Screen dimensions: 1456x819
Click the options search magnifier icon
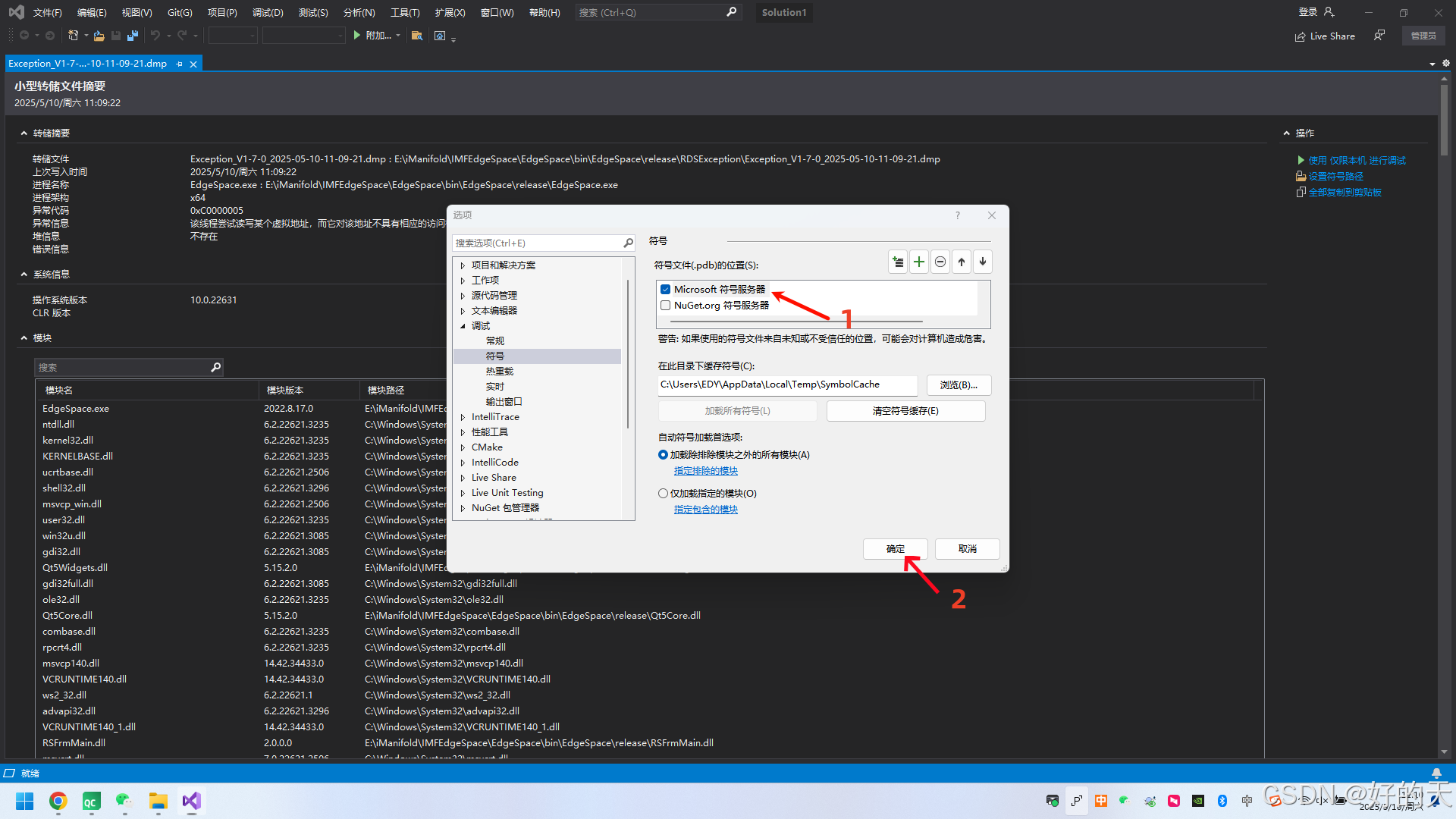coord(628,243)
